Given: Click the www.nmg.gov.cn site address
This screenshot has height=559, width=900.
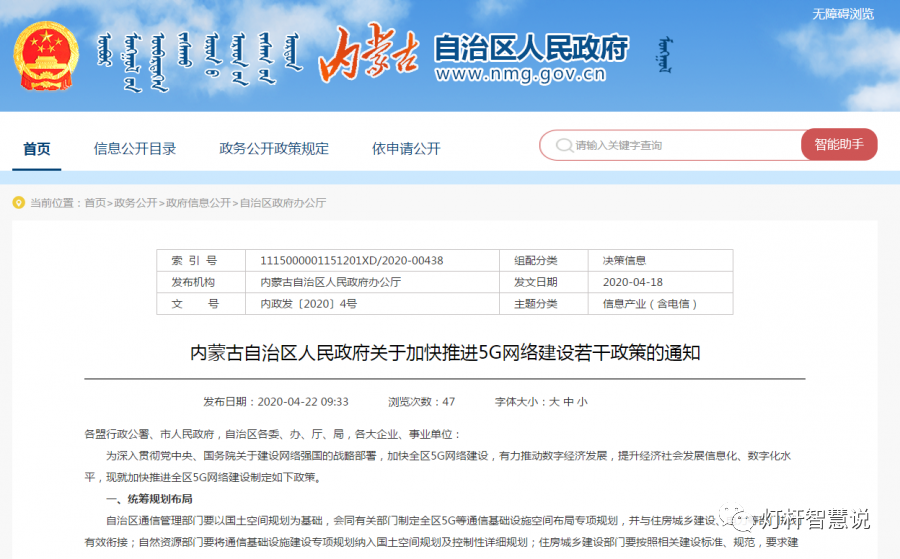Looking at the screenshot, I should (520, 74).
